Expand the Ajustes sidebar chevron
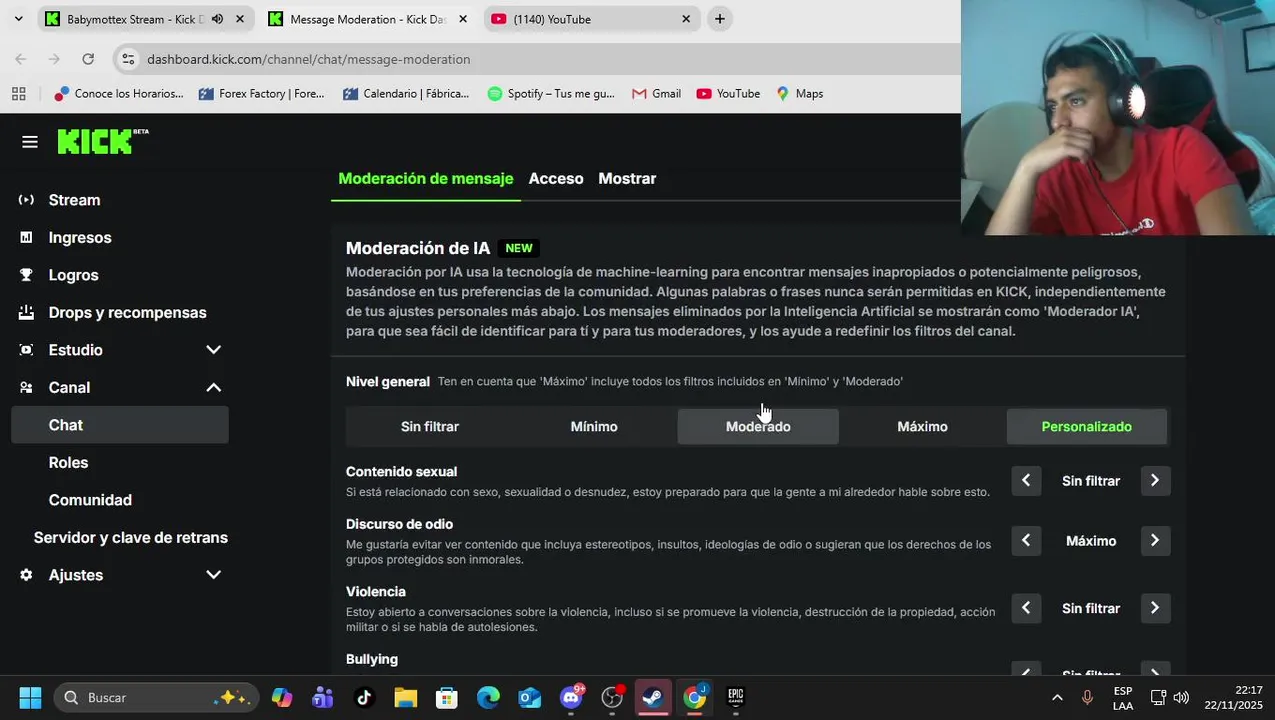 (213, 575)
